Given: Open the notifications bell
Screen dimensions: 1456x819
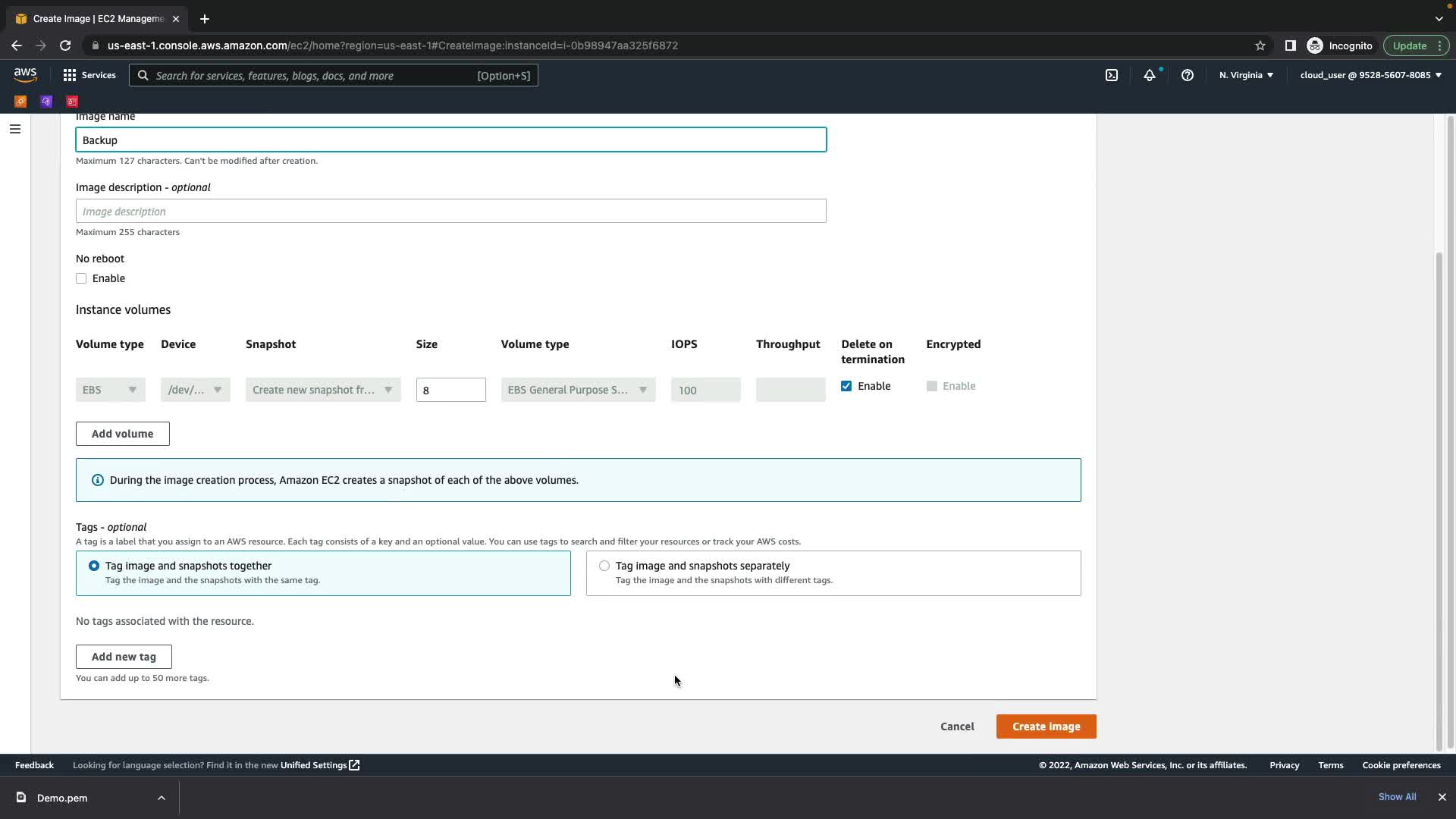Looking at the screenshot, I should pos(1150,75).
